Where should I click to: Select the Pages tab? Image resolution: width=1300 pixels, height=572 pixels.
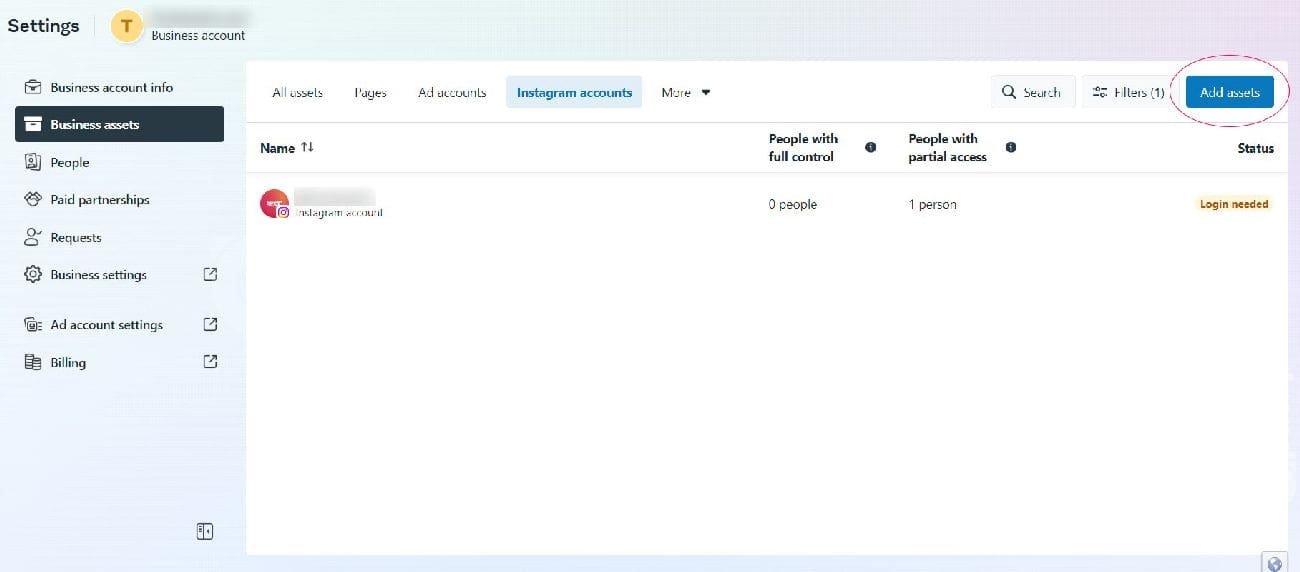coord(370,92)
